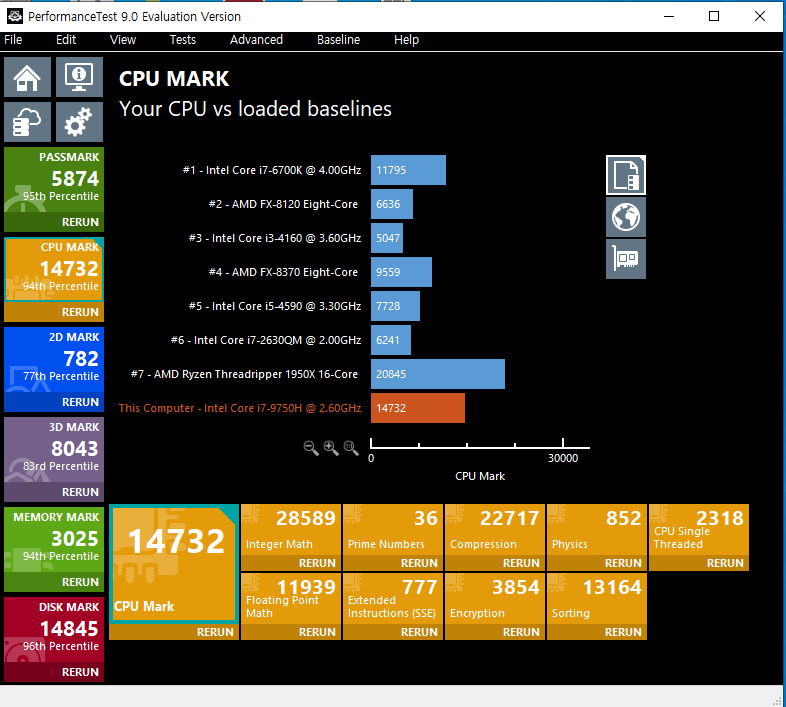Select the PassMark 5874 score tile

[54, 180]
